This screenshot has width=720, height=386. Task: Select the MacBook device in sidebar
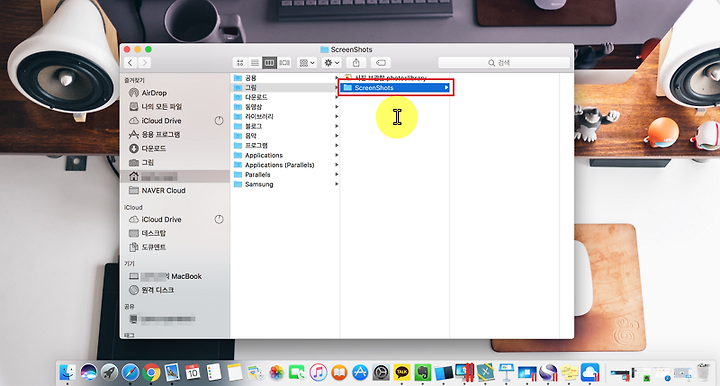coord(171,276)
